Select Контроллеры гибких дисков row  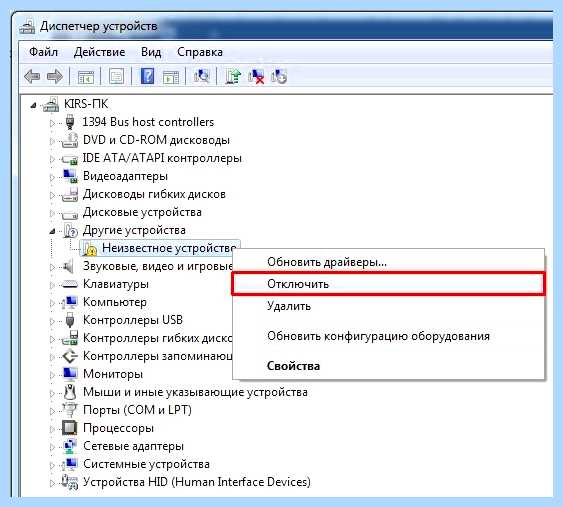158,338
